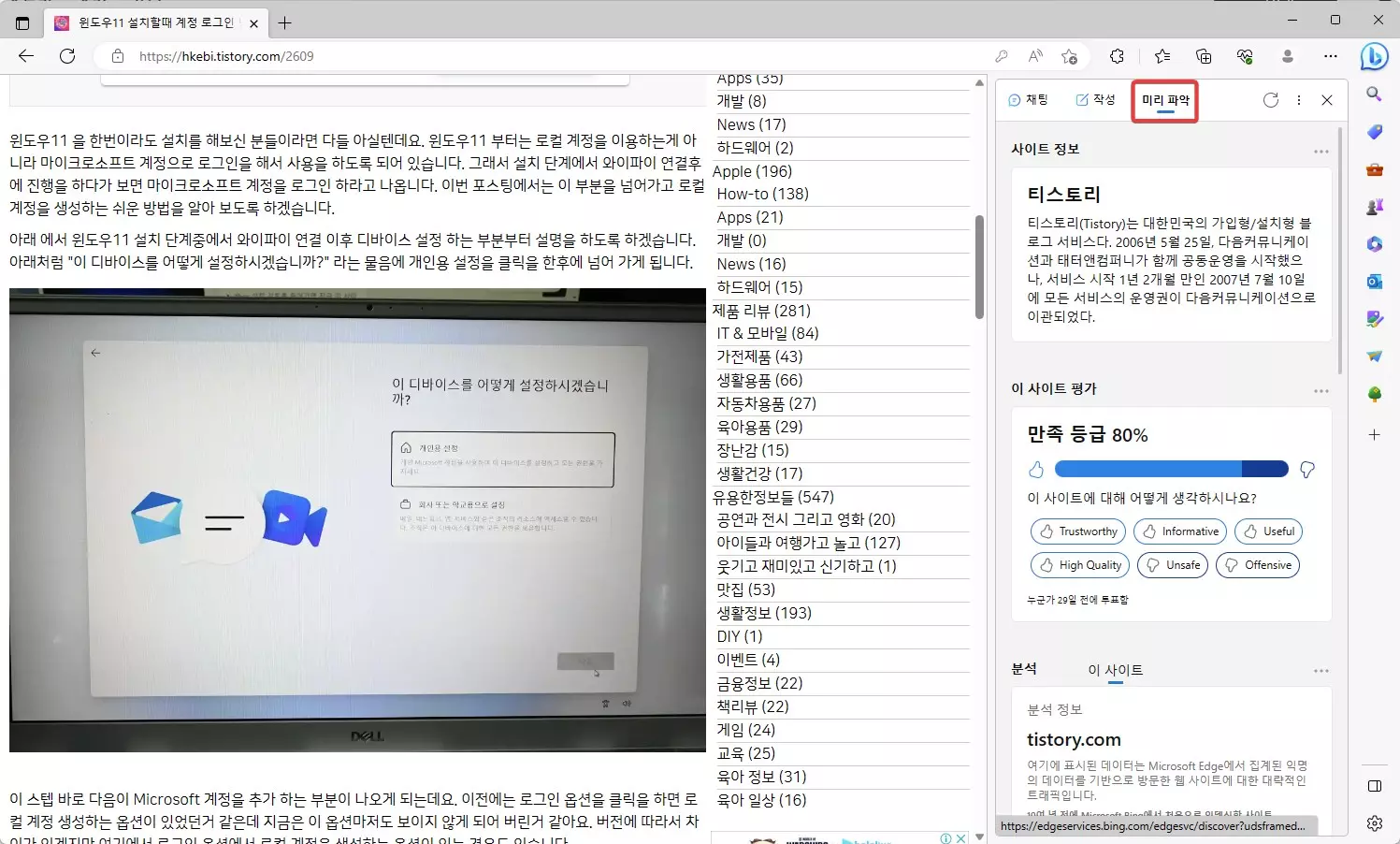Open saved passwords key icon

[1002, 56]
